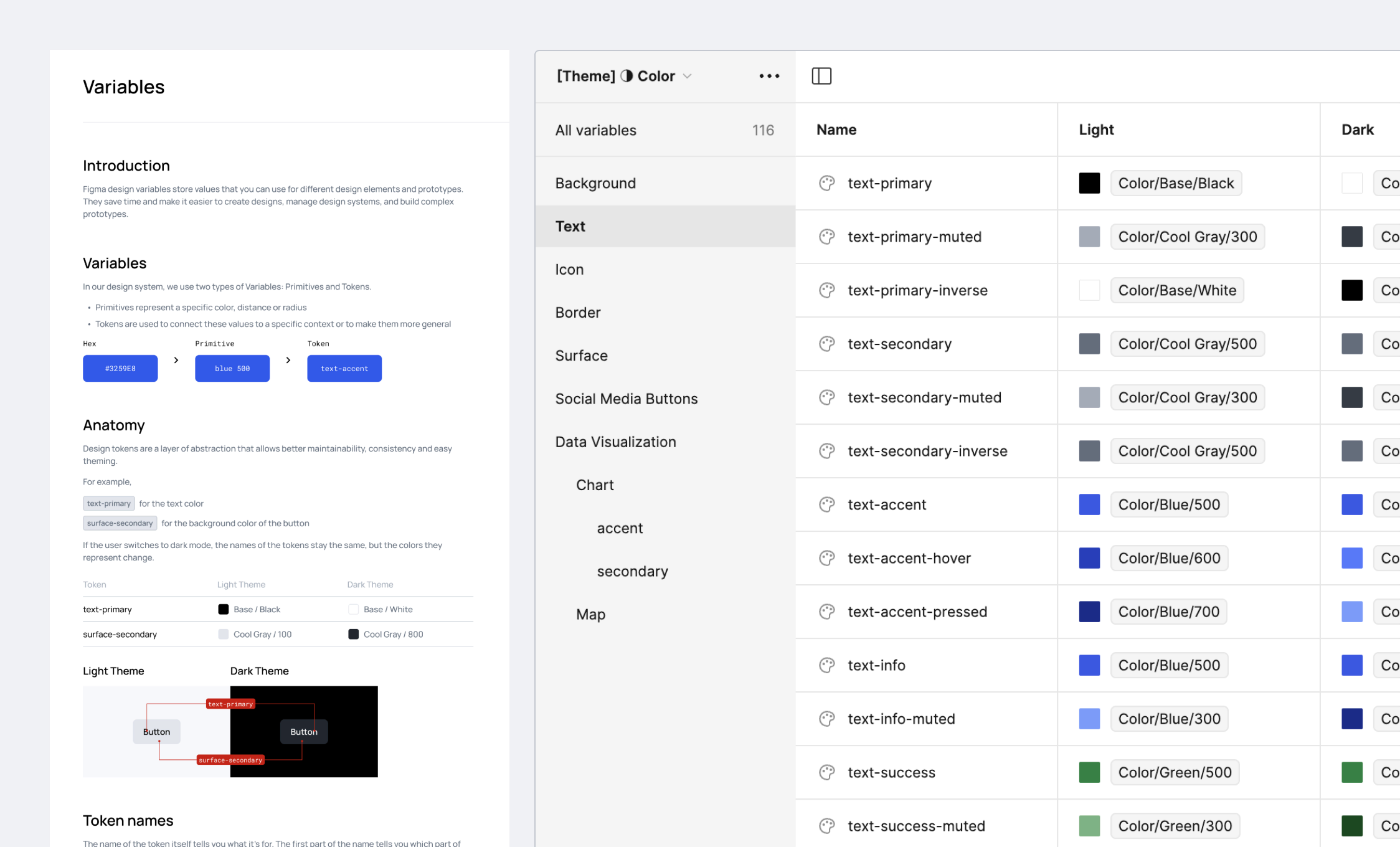Click palette icon beside text-info
1400x847 pixels.
click(826, 665)
